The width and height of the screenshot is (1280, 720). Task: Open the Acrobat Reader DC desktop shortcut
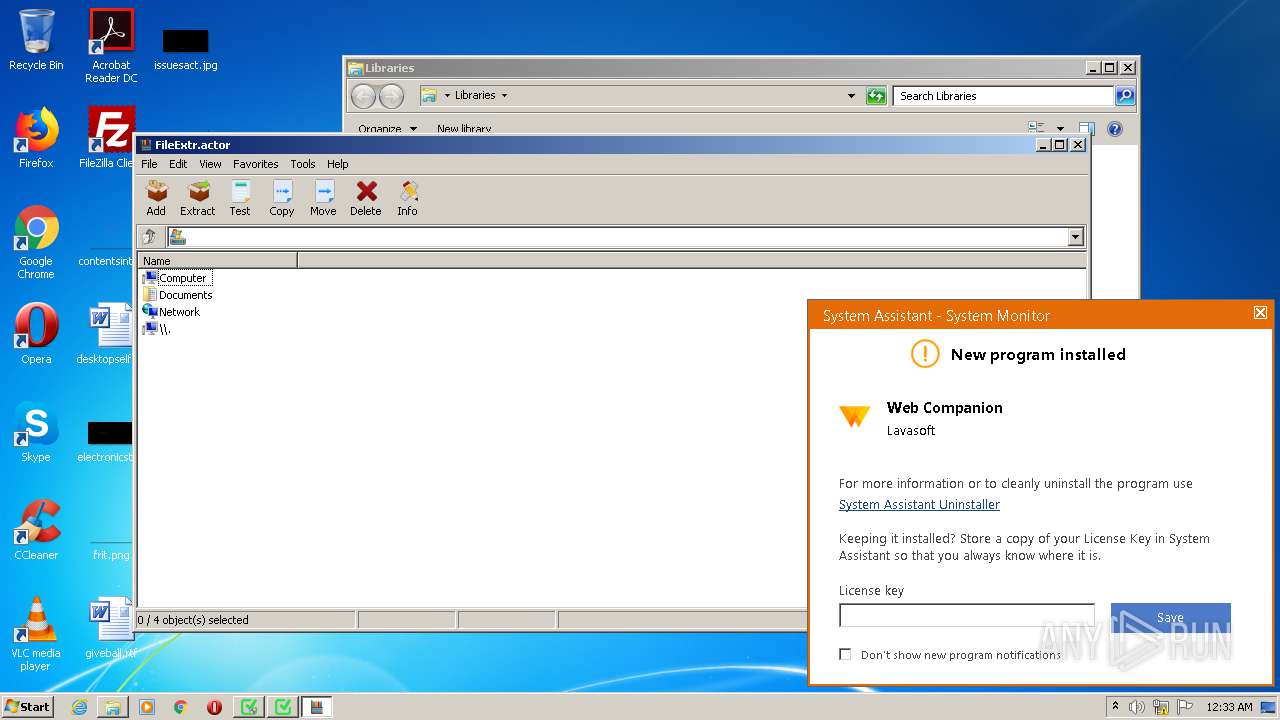pyautogui.click(x=111, y=46)
